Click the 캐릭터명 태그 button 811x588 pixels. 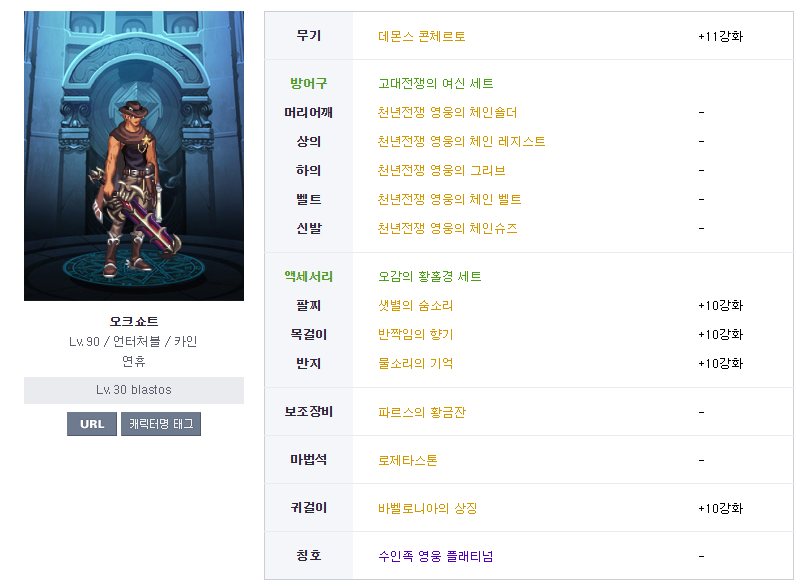point(161,424)
